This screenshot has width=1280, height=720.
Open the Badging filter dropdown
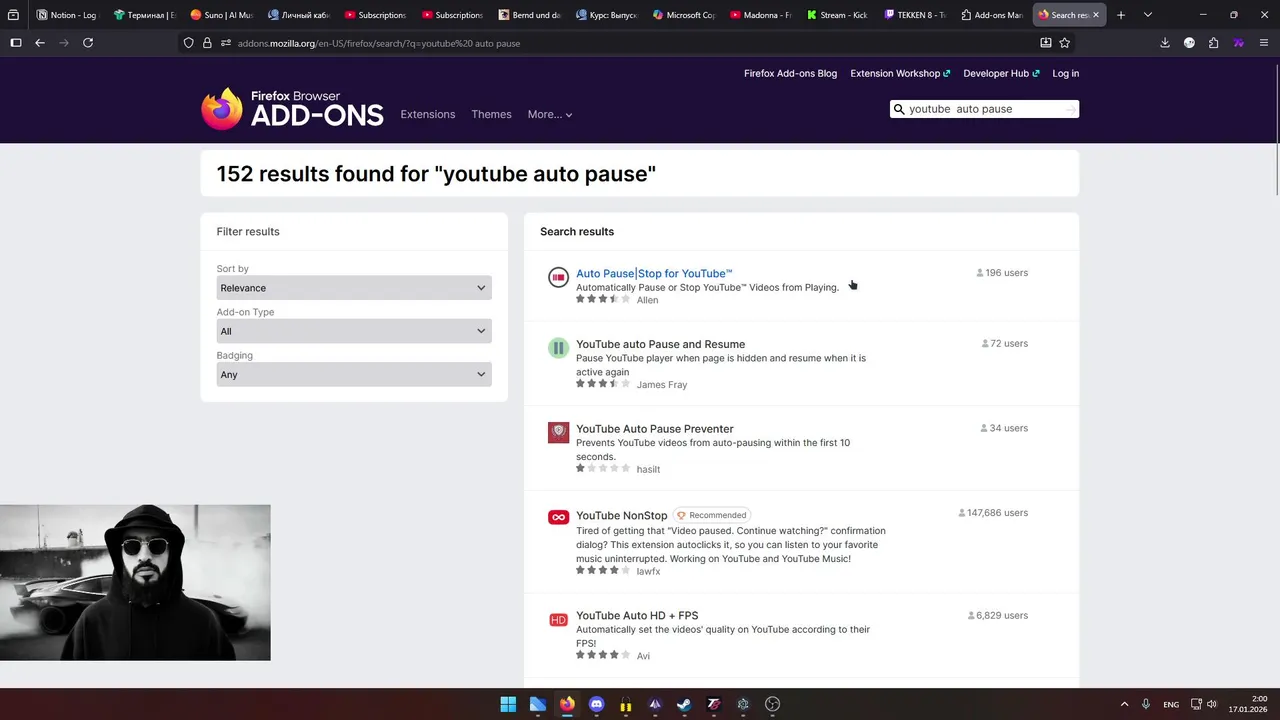pyautogui.click(x=354, y=375)
